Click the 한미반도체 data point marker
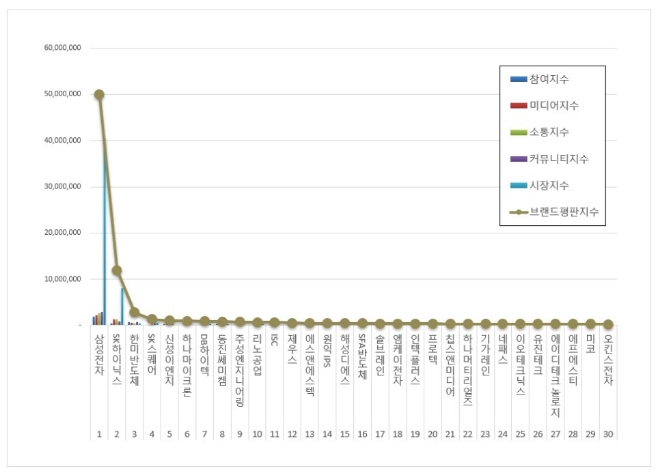 pyautogui.click(x=134, y=312)
